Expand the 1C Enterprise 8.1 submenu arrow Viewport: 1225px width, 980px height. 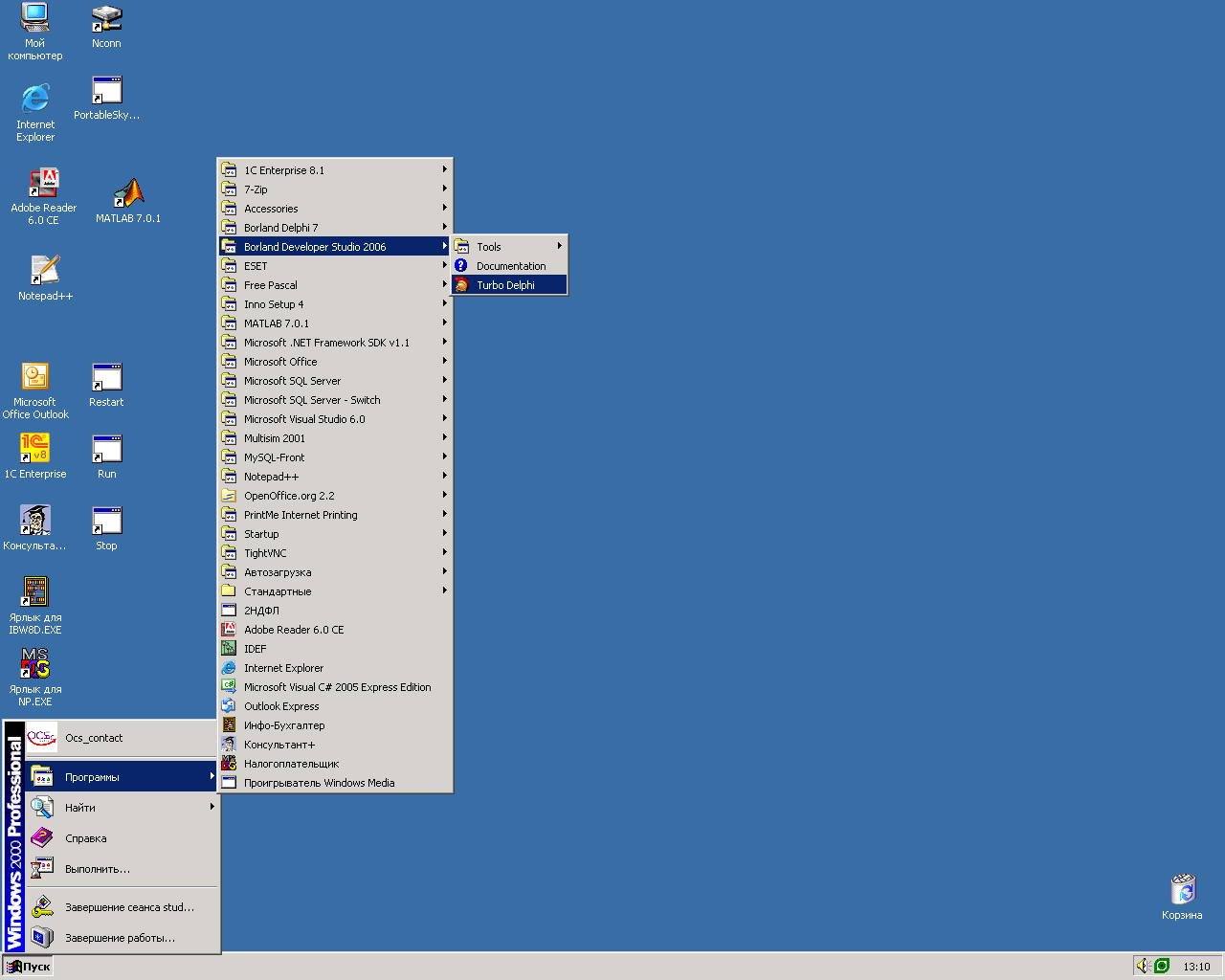pos(445,169)
